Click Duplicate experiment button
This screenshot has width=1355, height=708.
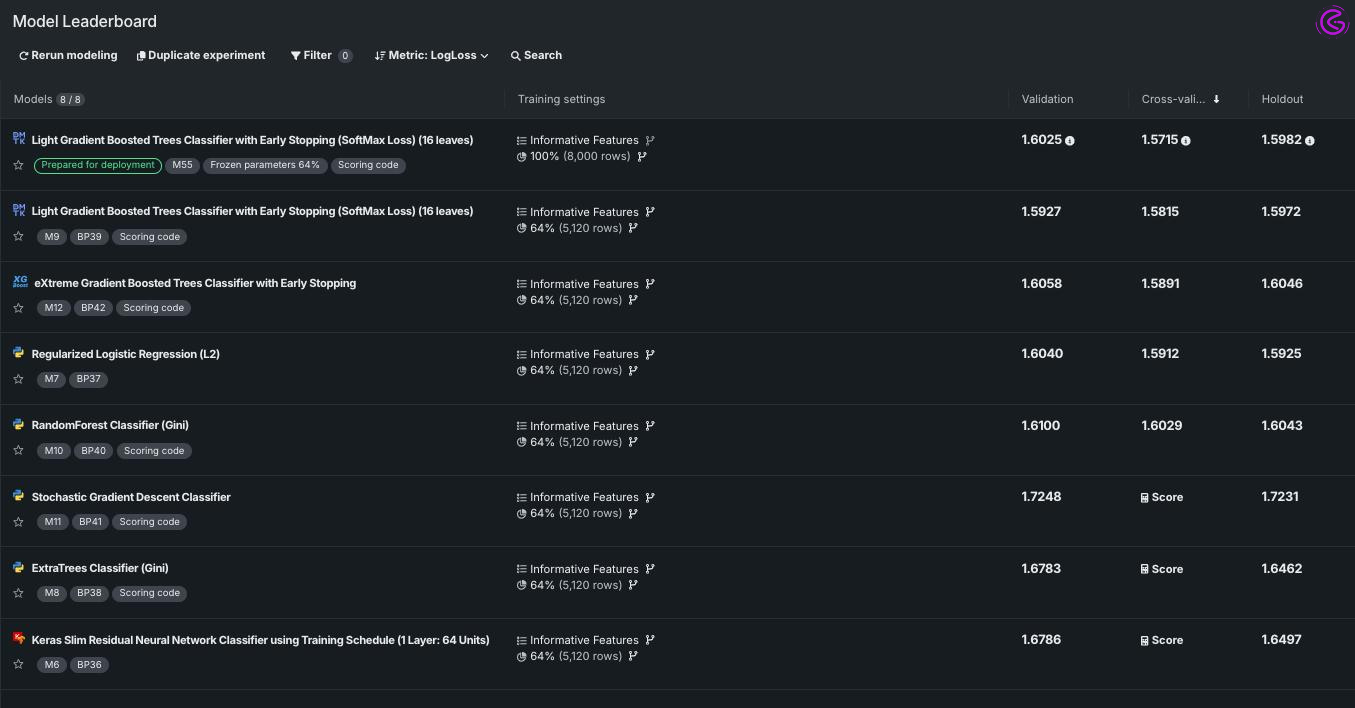(x=200, y=55)
